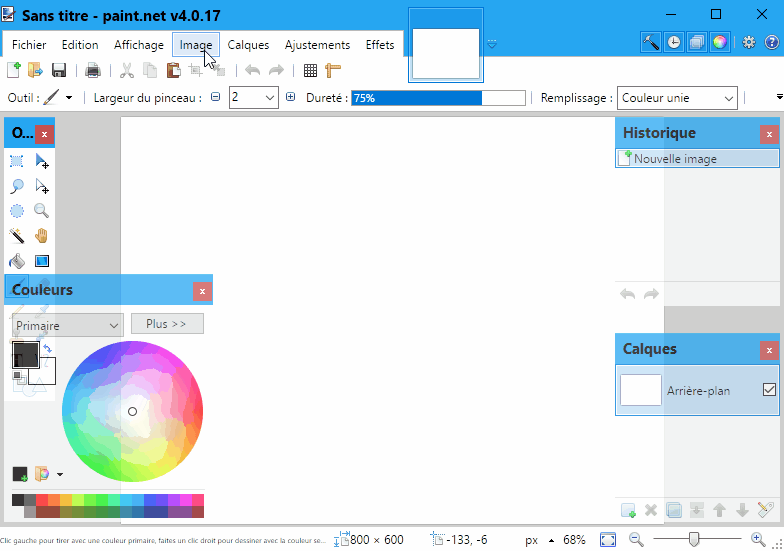Open the Fichier menu

(x=29, y=45)
